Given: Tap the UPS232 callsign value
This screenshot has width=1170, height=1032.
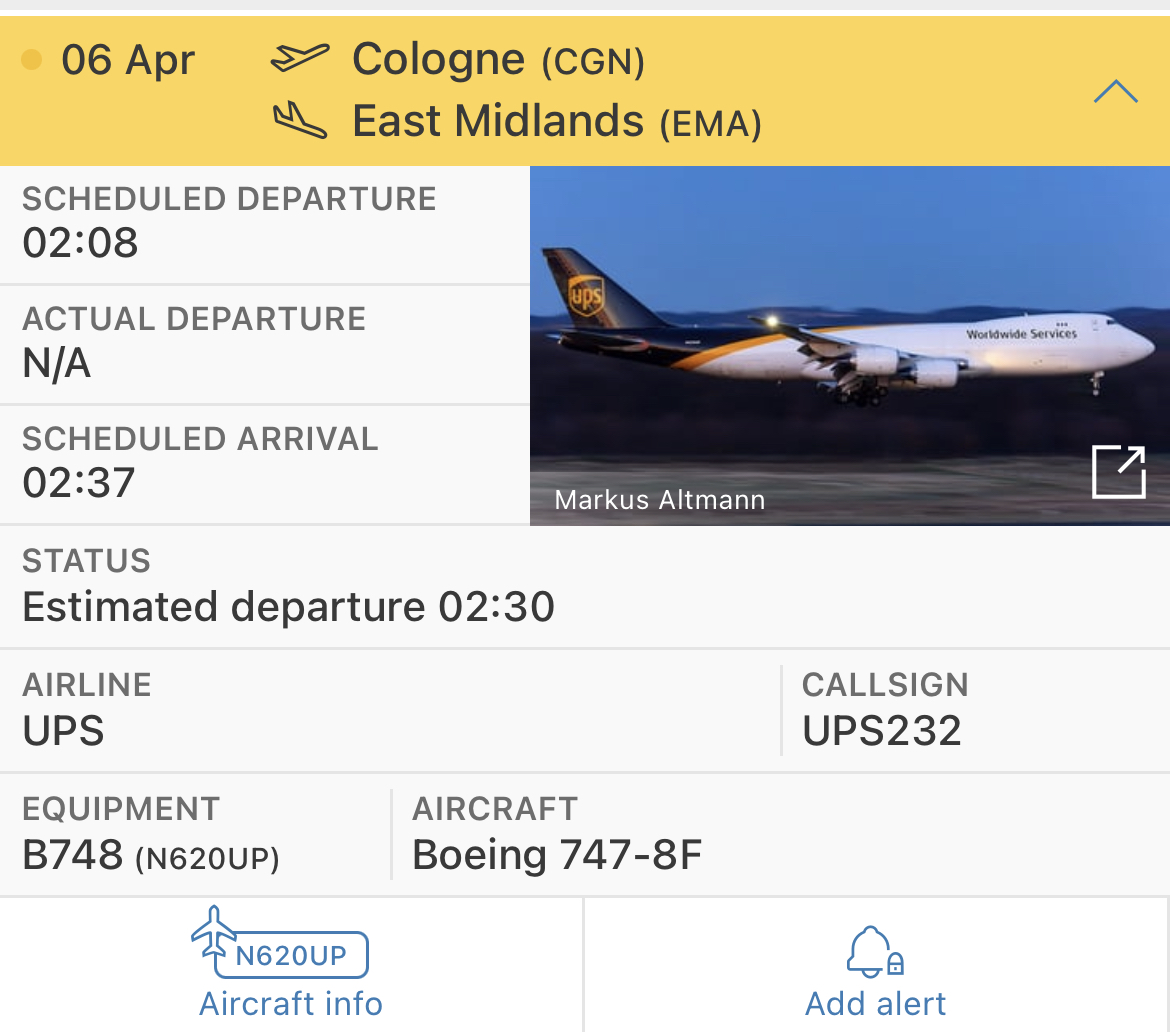Looking at the screenshot, I should [x=881, y=731].
